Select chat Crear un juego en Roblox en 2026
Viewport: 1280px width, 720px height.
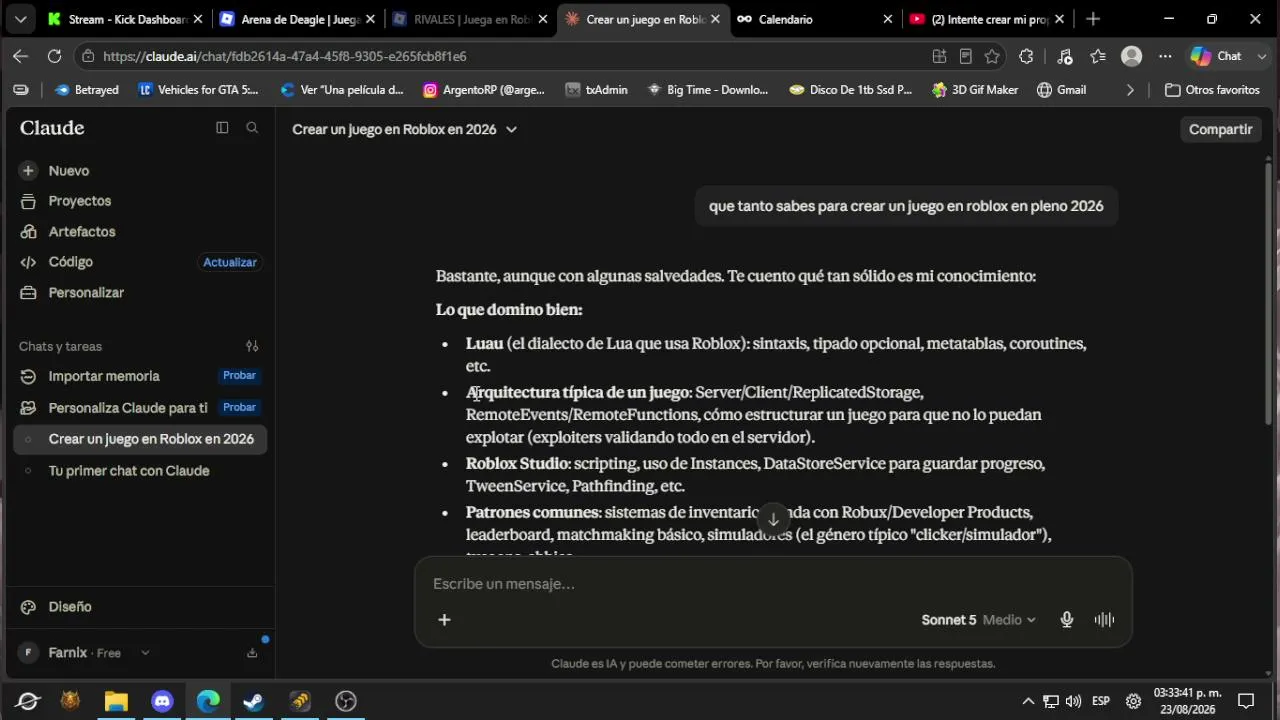pyautogui.click(x=140, y=439)
